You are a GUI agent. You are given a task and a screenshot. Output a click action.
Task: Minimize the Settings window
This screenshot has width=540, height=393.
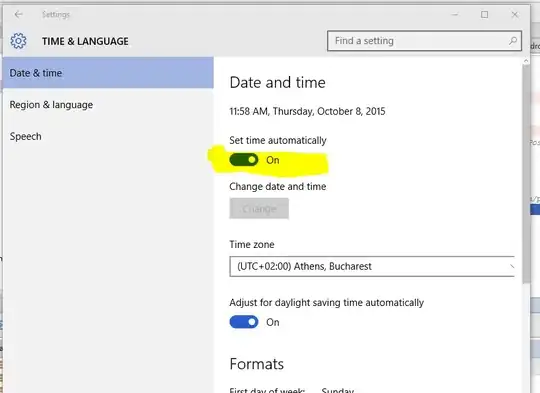(x=455, y=14)
